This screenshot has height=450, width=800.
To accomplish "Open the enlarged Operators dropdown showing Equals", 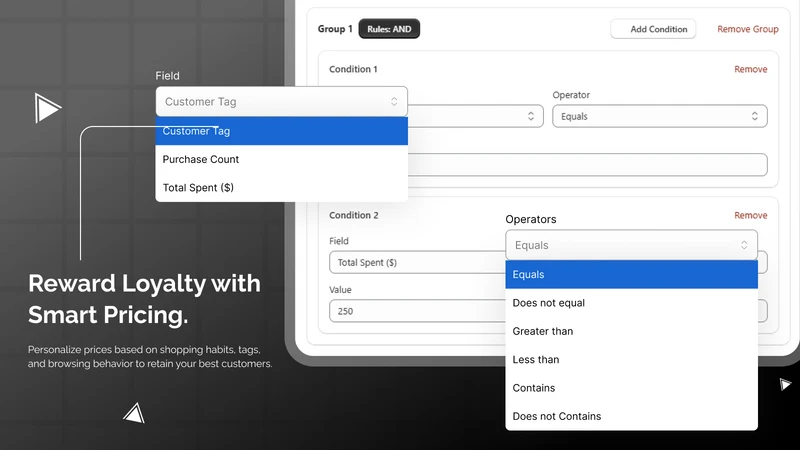I will [632, 245].
